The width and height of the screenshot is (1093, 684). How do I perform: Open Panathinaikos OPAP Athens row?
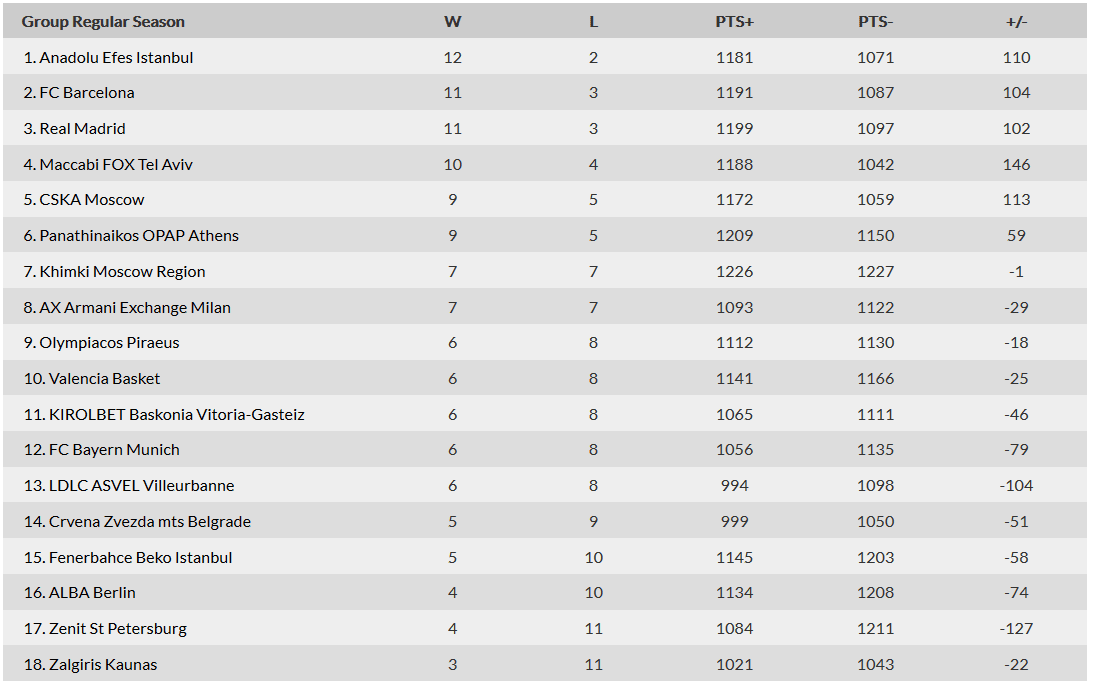click(545, 236)
